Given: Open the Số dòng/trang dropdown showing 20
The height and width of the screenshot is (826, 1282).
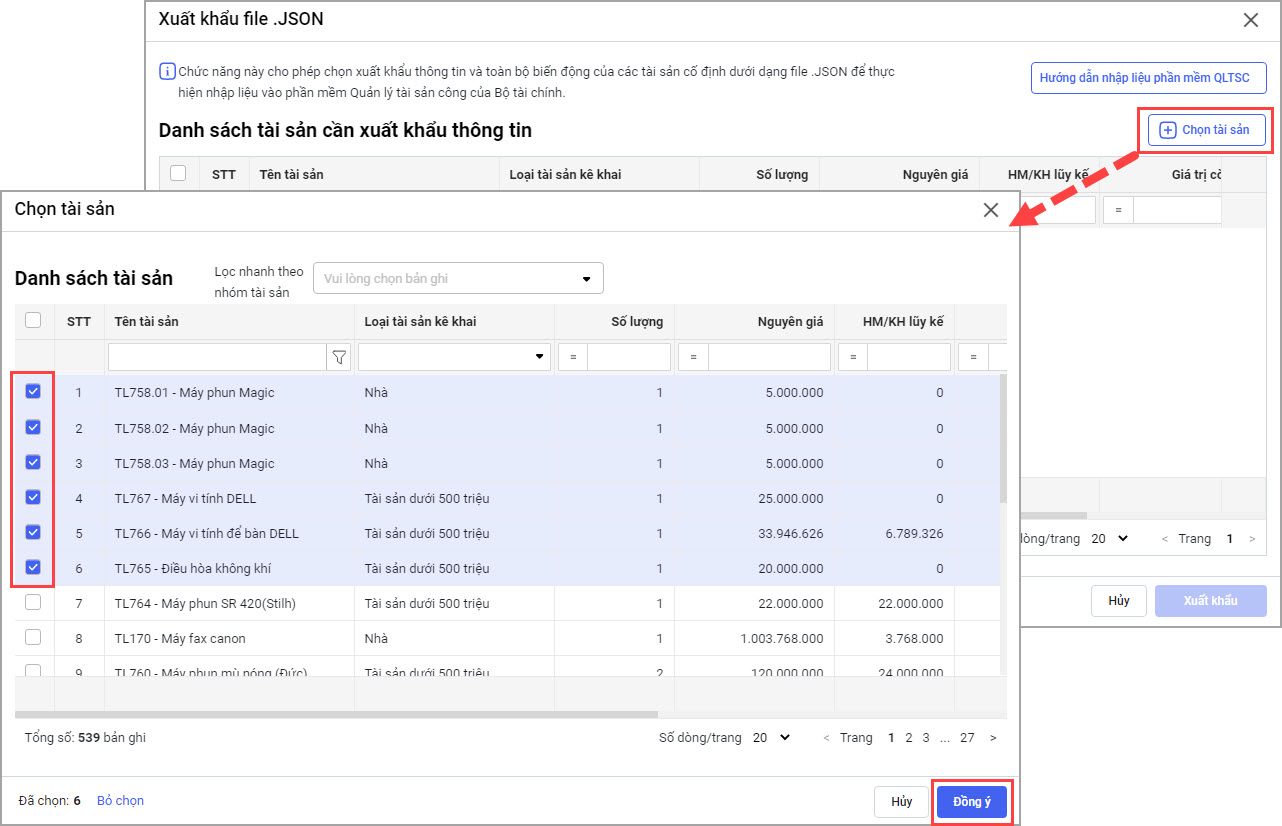Looking at the screenshot, I should pyautogui.click(x=771, y=738).
